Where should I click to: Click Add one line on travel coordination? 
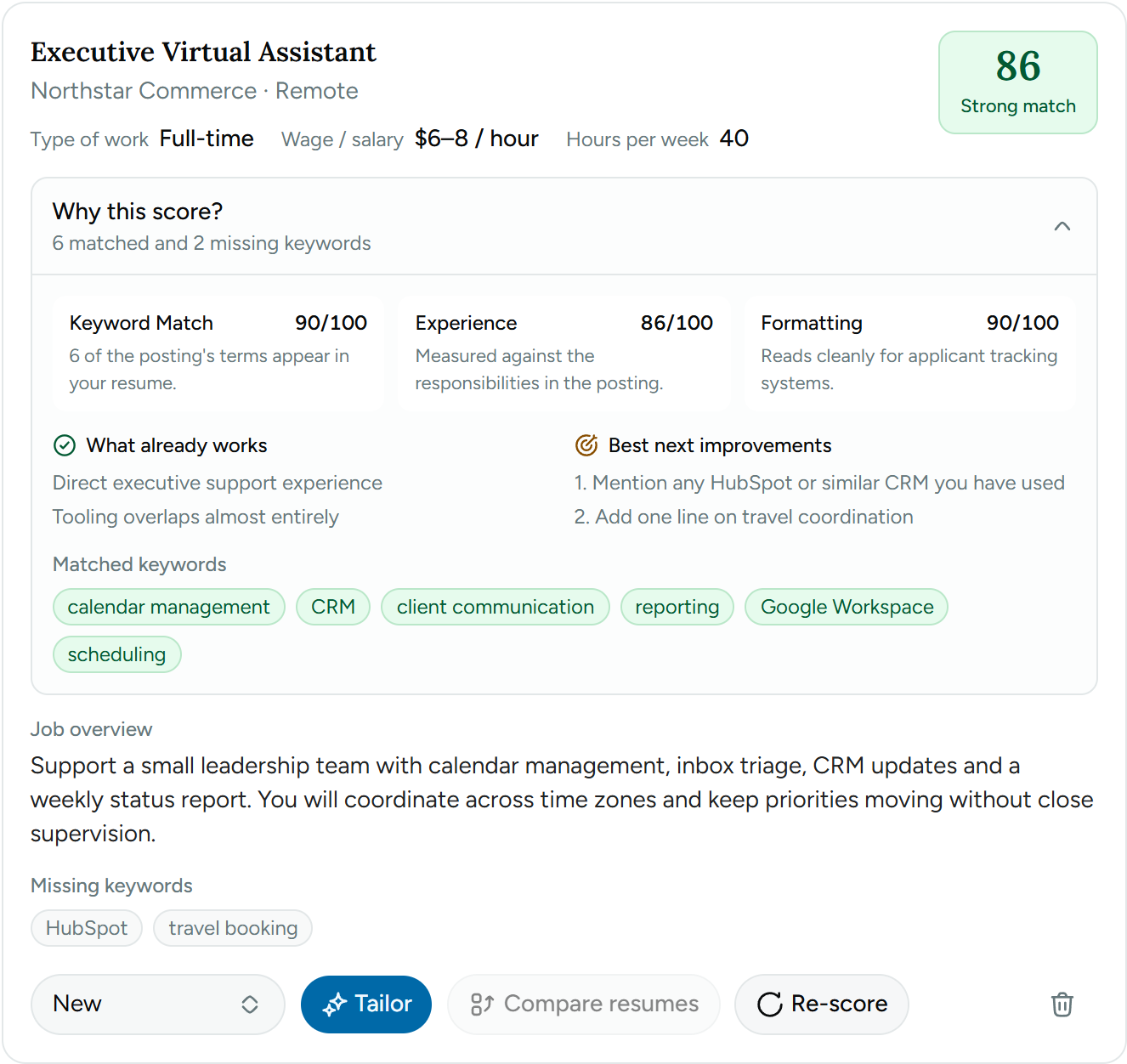click(x=744, y=517)
